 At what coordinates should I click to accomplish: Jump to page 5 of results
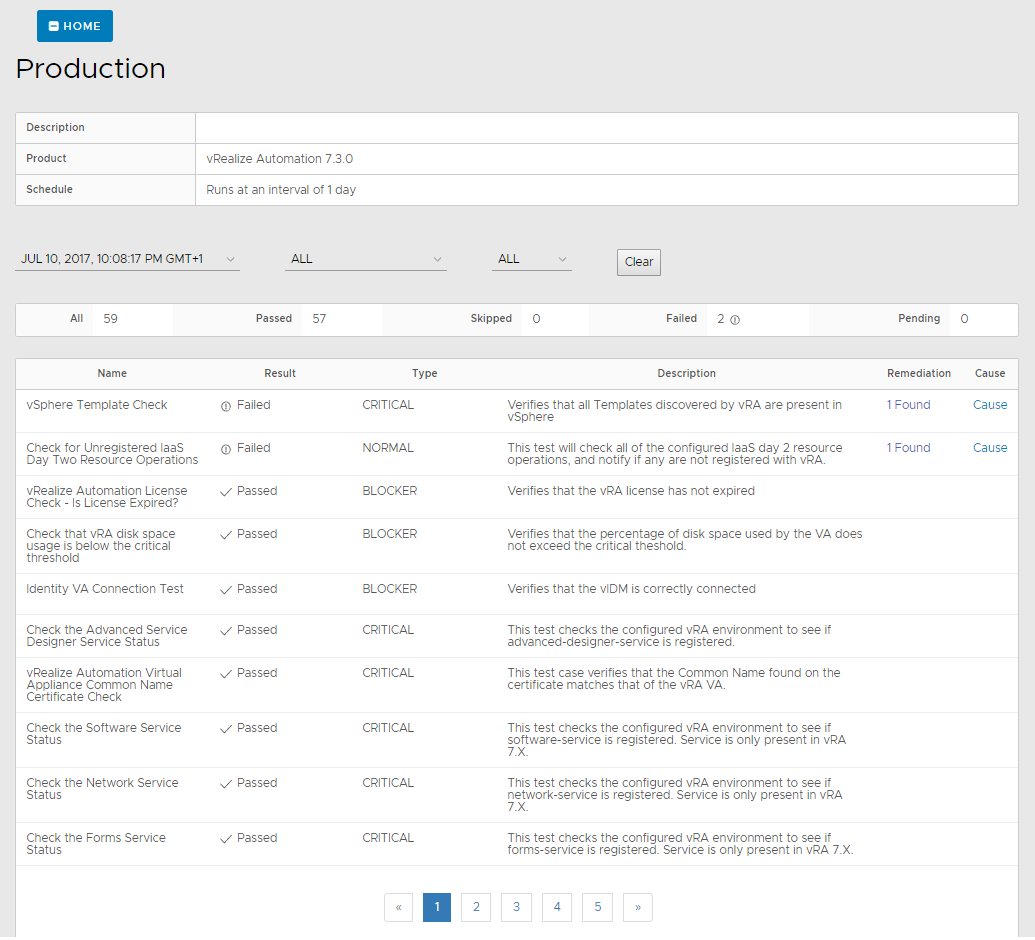coord(597,907)
